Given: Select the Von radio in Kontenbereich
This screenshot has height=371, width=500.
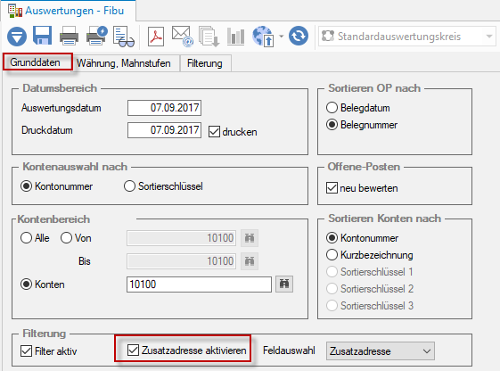Looking at the screenshot, I should coord(76,238).
